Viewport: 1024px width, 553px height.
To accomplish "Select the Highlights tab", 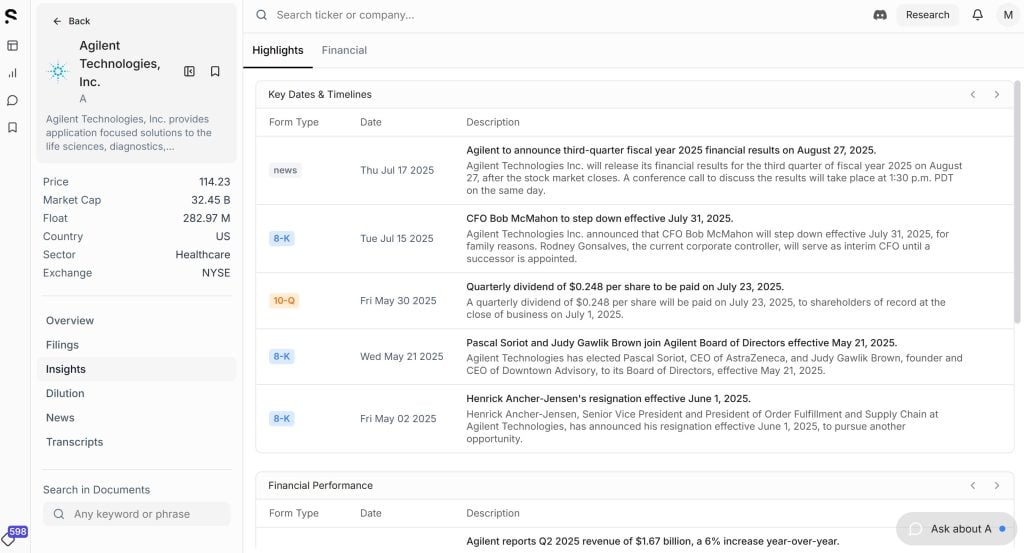I will click(x=278, y=50).
